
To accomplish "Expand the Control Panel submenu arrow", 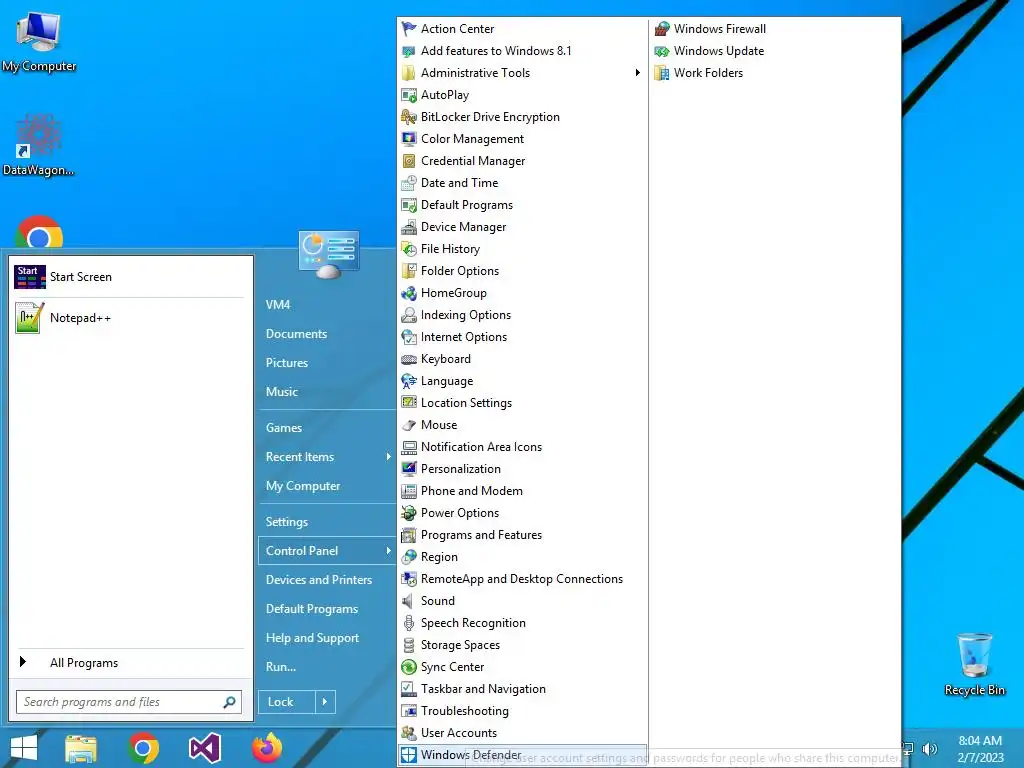I will pyautogui.click(x=389, y=551).
